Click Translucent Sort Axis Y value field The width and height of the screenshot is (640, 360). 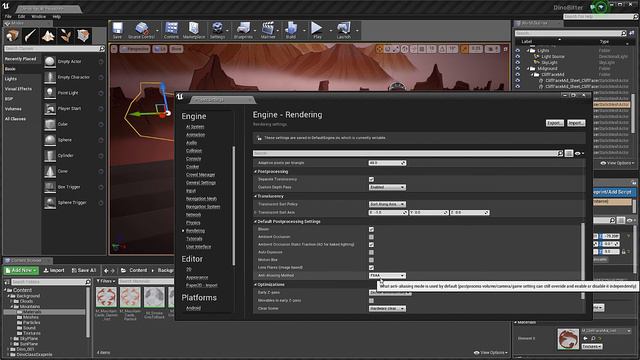[429, 213]
